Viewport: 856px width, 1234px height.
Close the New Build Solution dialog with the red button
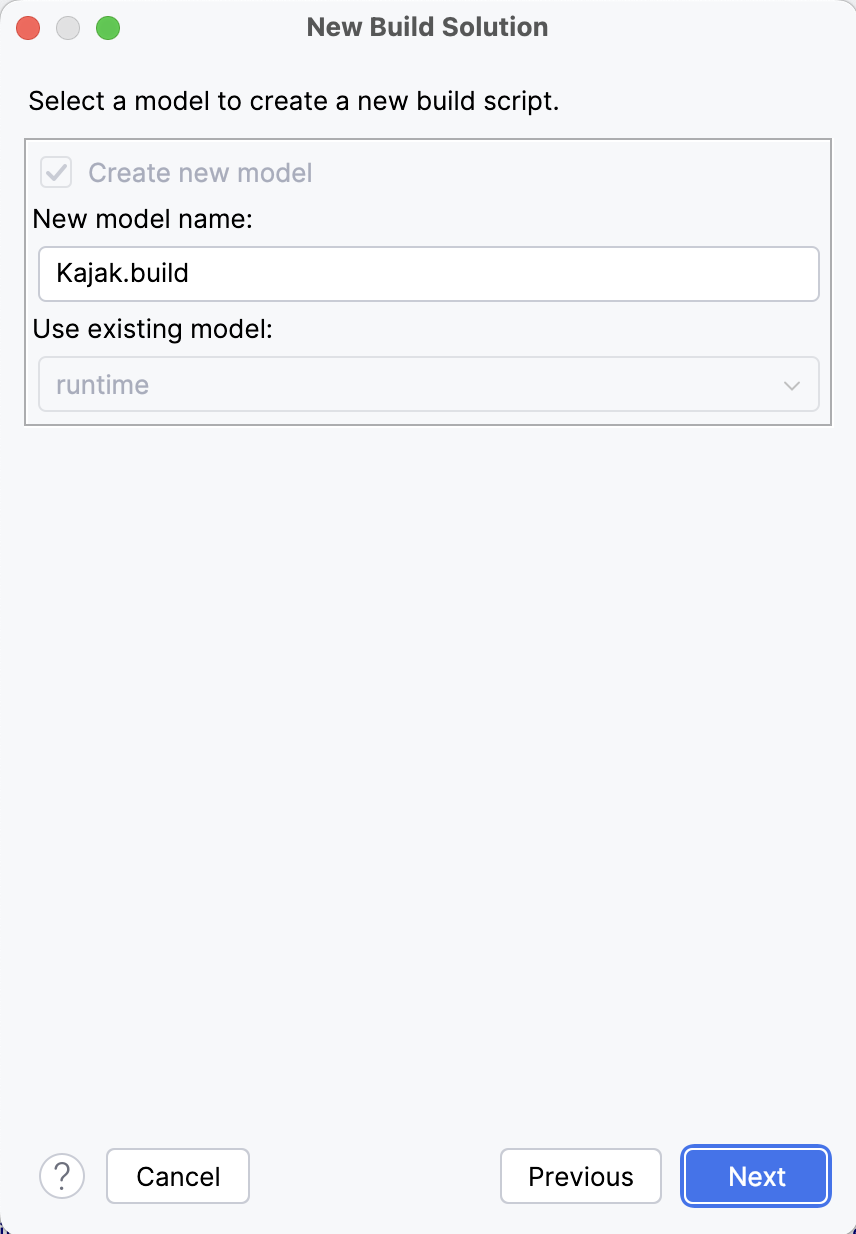(x=28, y=28)
